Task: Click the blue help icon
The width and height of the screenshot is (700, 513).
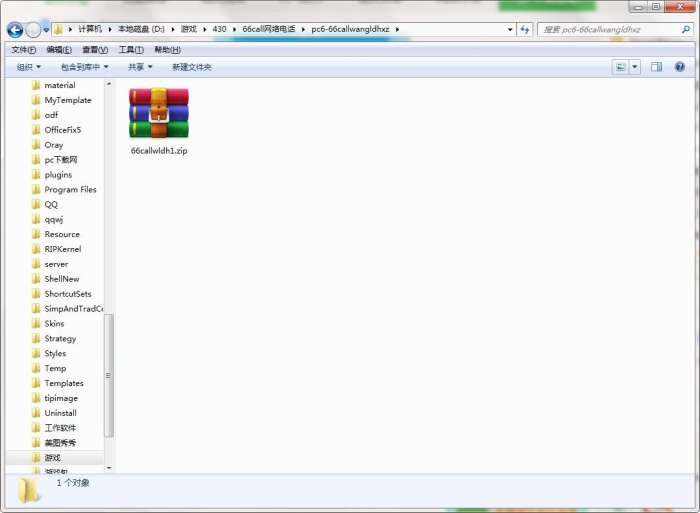Action: pyautogui.click(x=679, y=67)
